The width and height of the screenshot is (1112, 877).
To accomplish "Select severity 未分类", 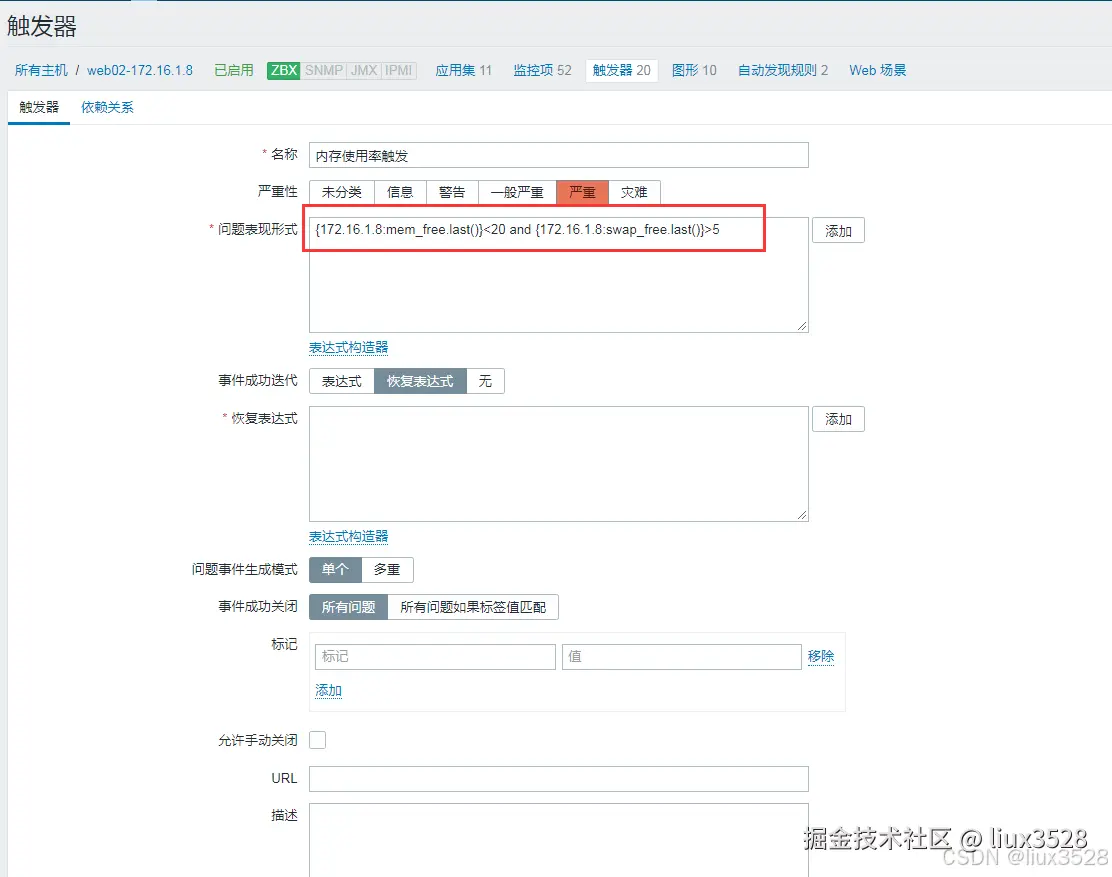I will pos(341,192).
